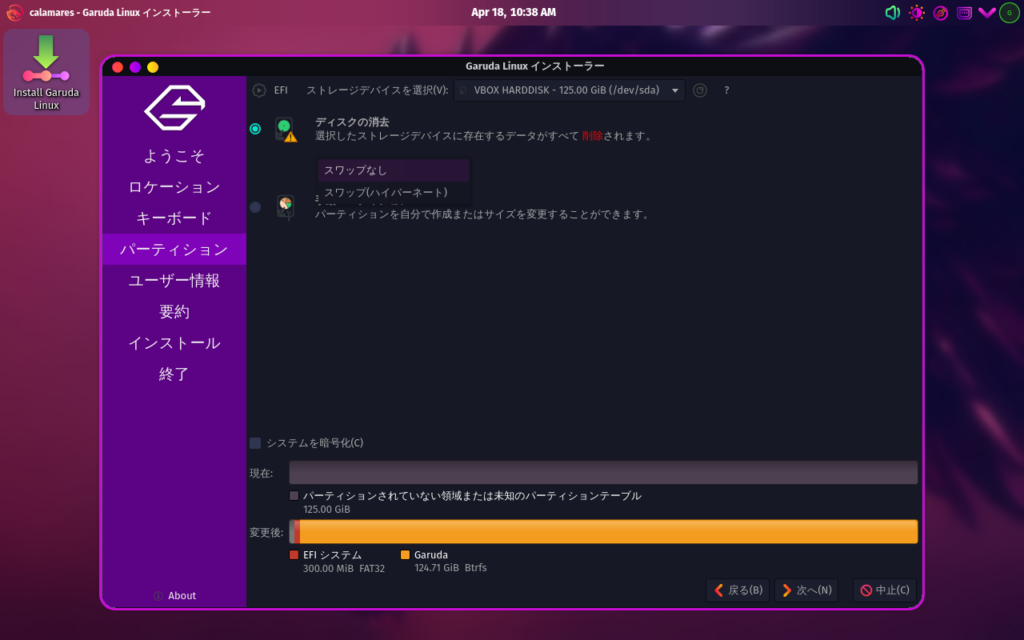
Task: Click the orange Garuda partition bar
Action: 608,532
